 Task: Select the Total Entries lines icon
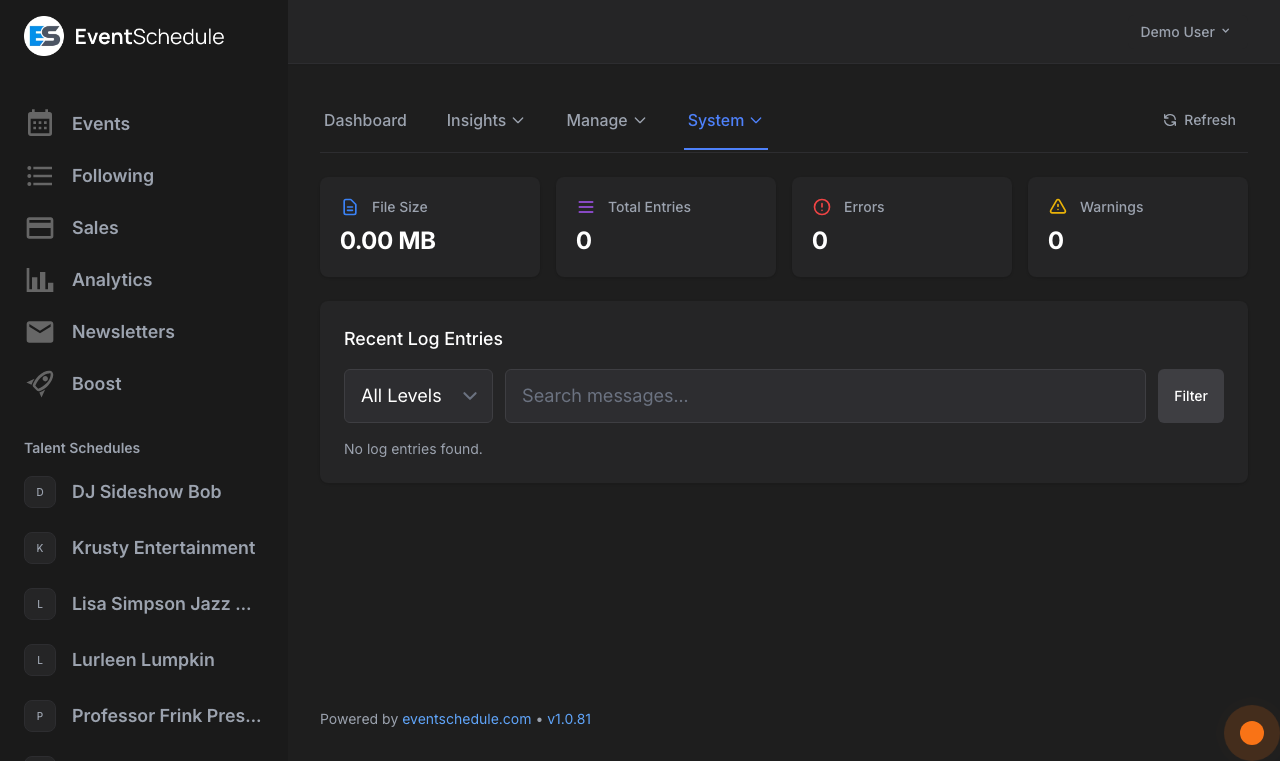(x=586, y=207)
